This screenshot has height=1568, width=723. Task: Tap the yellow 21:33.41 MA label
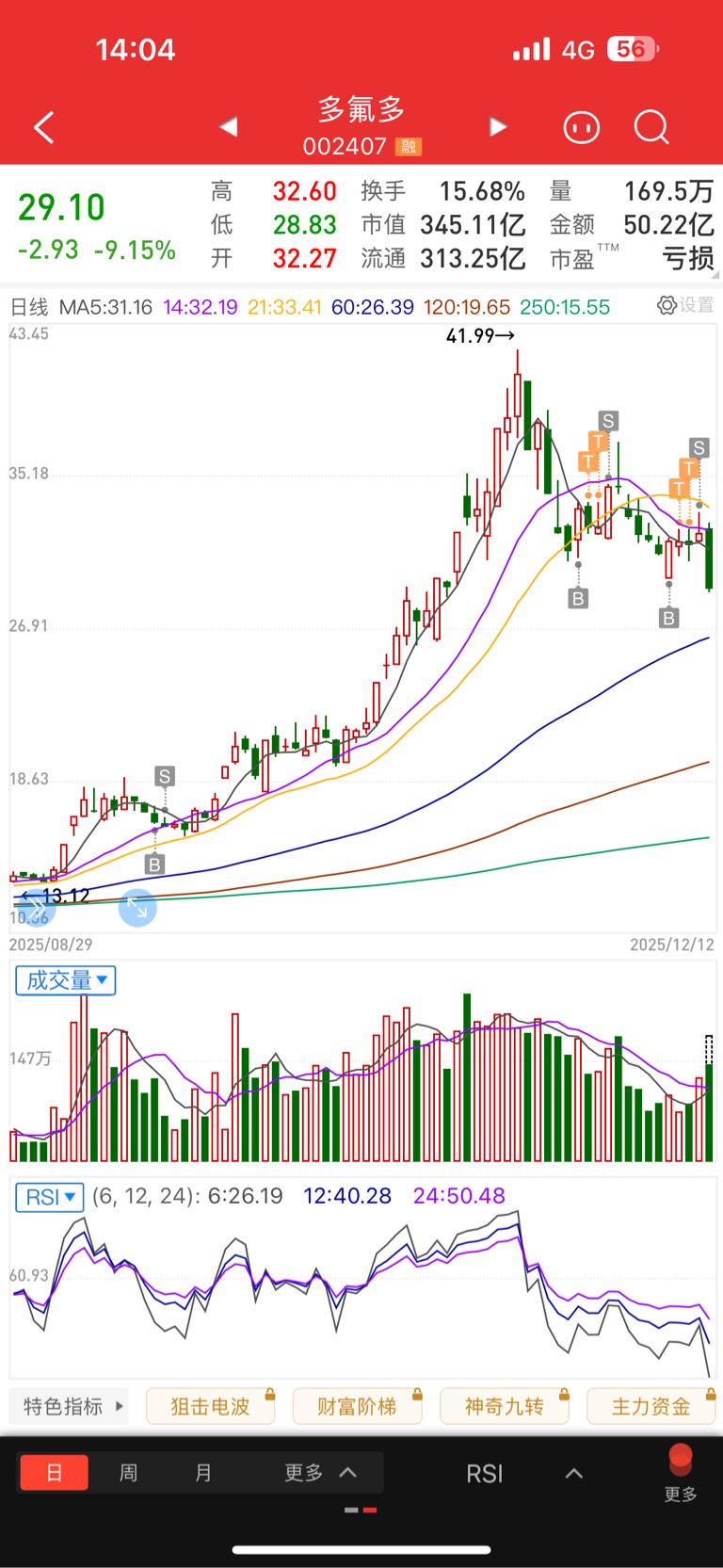pos(285,307)
